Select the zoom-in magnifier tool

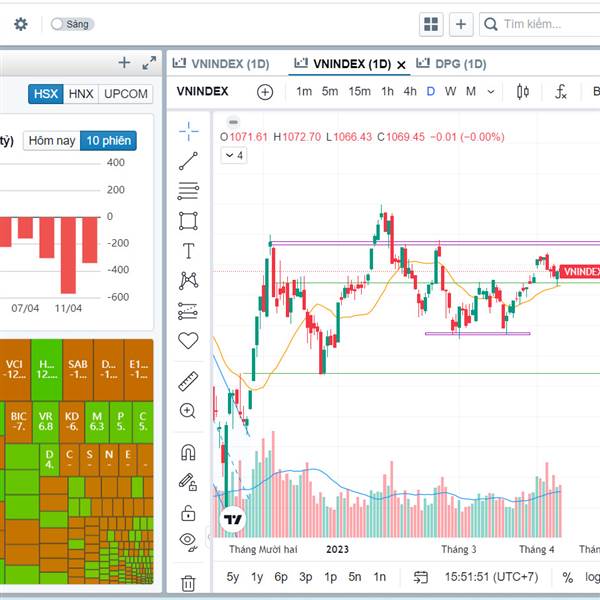[x=188, y=411]
